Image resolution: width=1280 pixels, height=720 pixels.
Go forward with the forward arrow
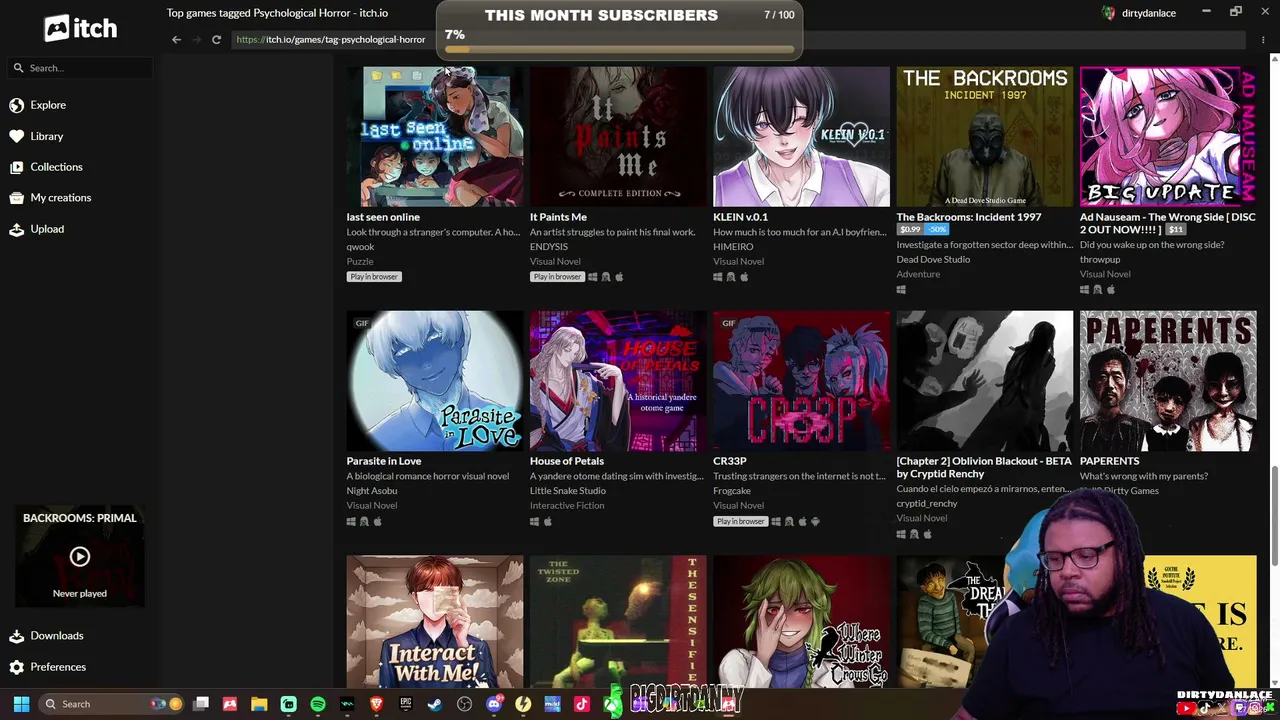click(196, 39)
